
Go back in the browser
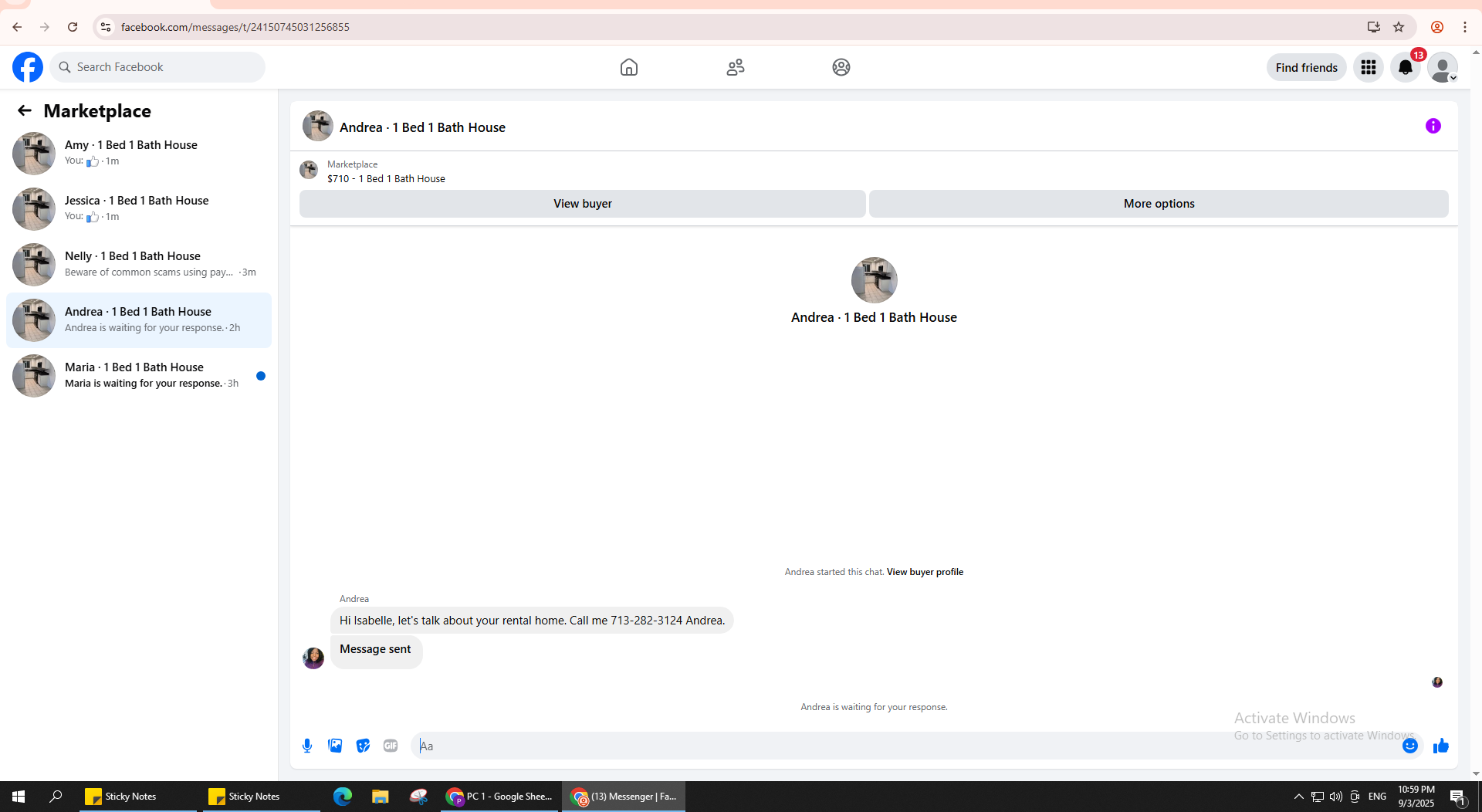17,27
